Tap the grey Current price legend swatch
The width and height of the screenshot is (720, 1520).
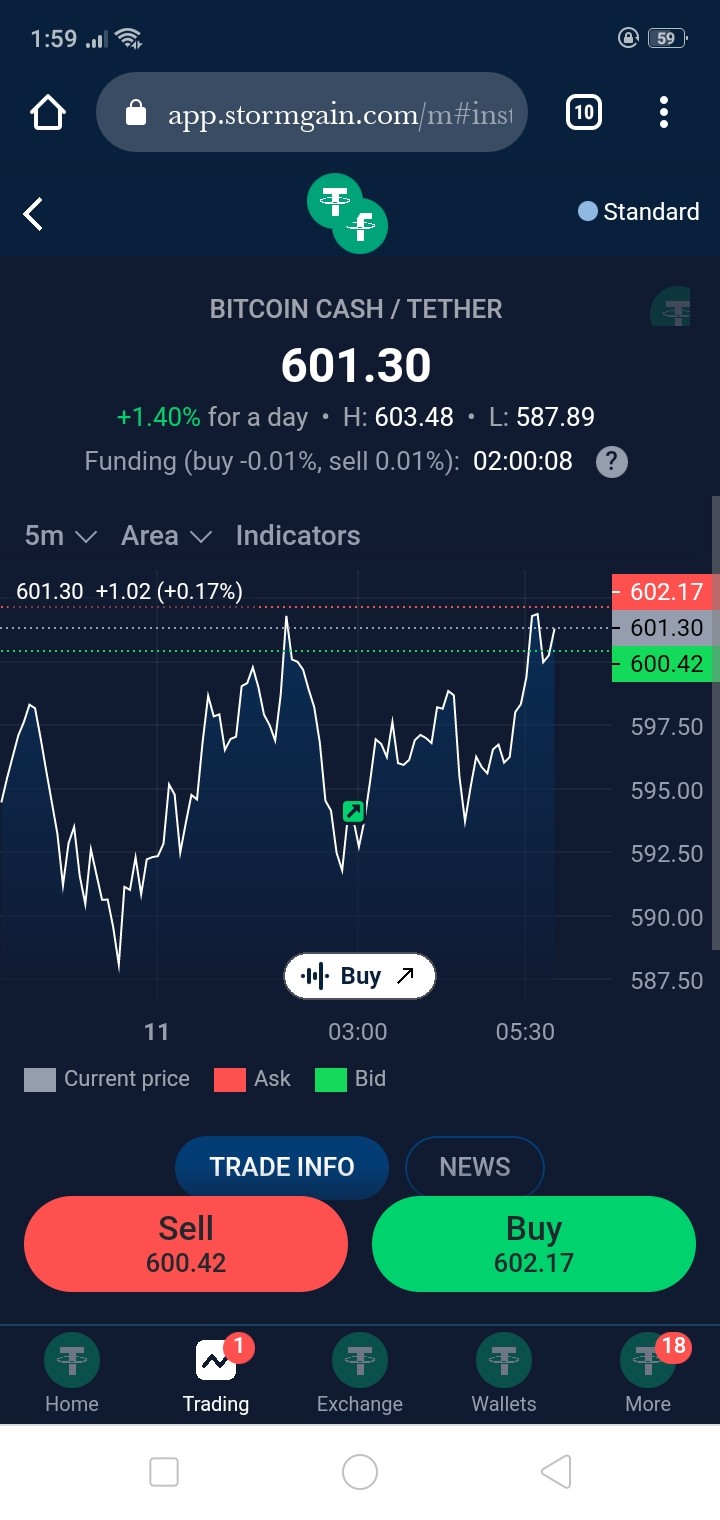coord(40,1079)
